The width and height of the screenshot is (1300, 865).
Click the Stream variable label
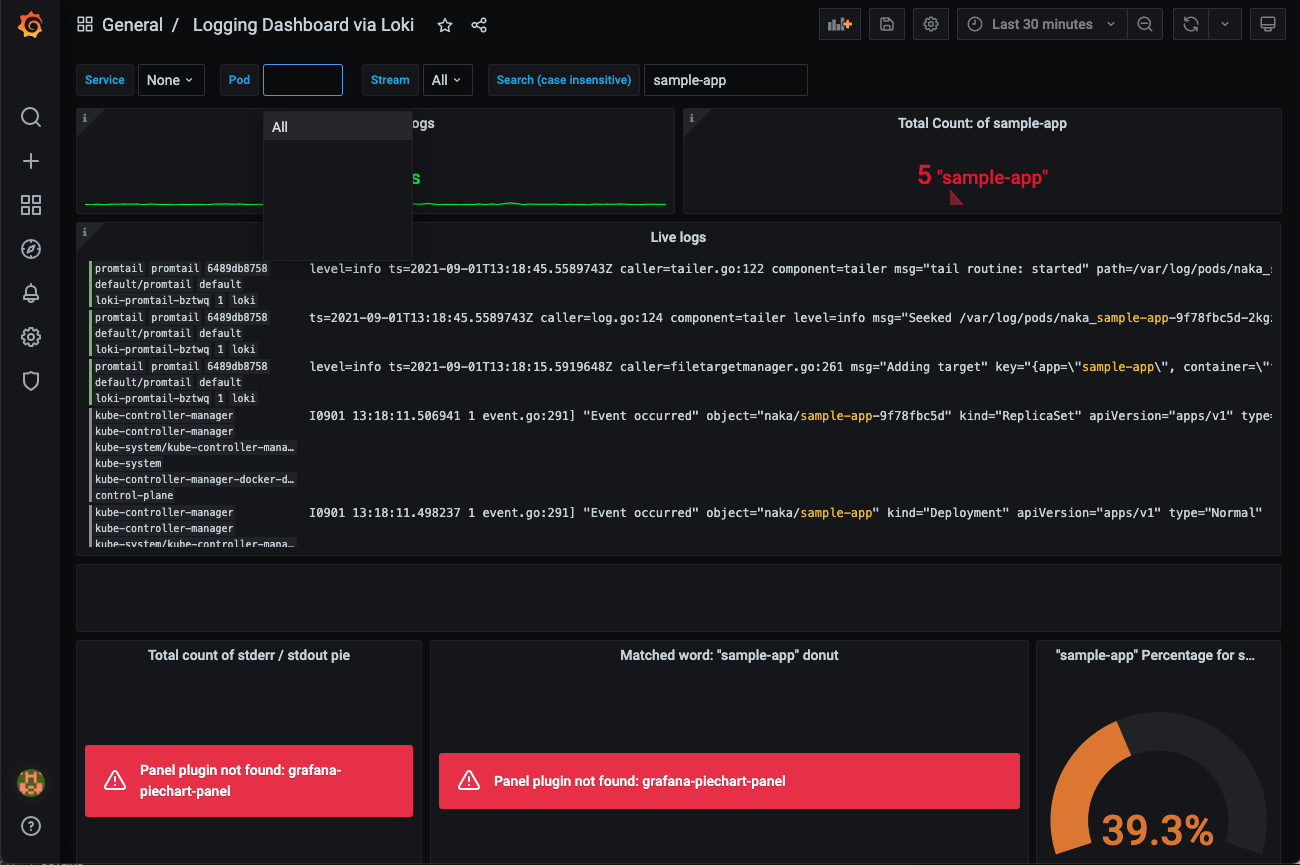(390, 80)
